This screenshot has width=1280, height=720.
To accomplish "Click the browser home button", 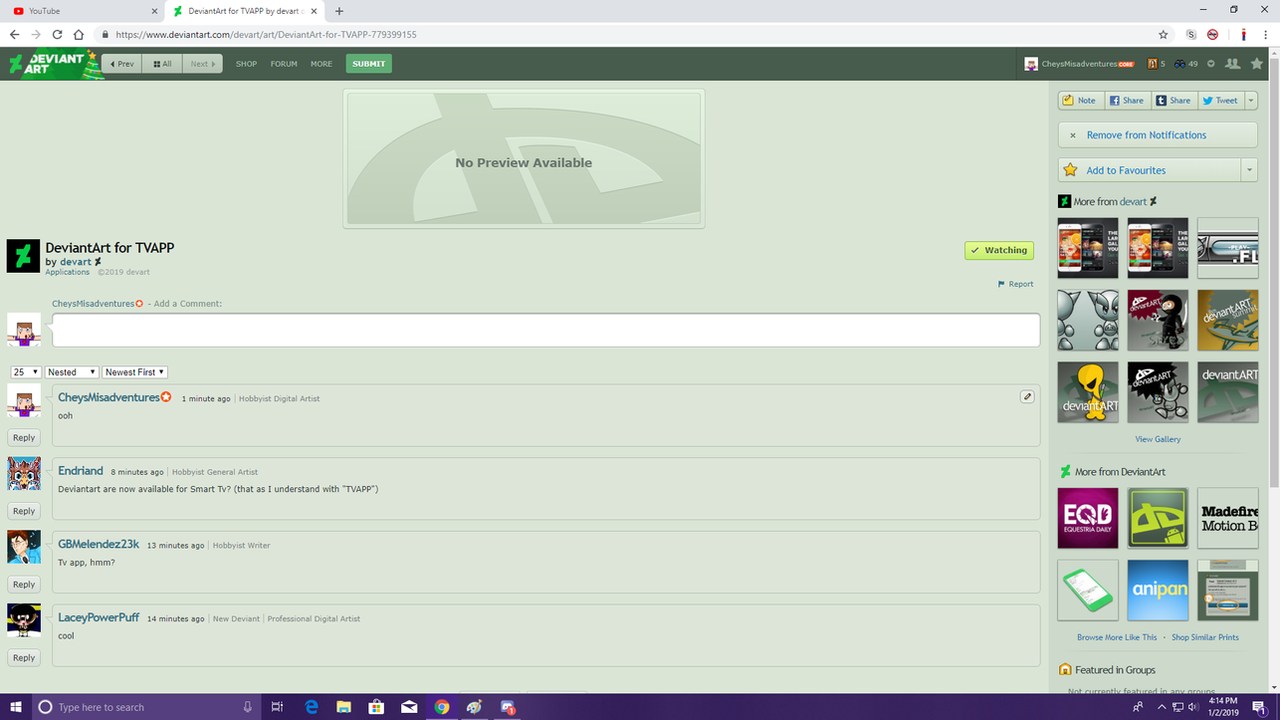I will 79,34.
